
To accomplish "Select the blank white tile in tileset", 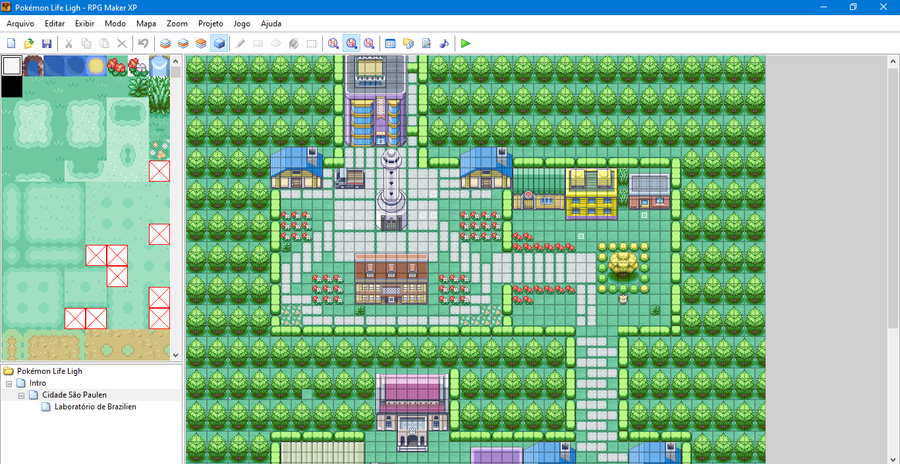I will 11,66.
